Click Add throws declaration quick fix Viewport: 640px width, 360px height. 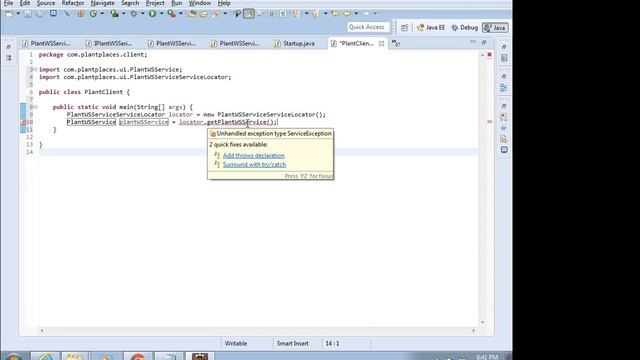tap(253, 156)
